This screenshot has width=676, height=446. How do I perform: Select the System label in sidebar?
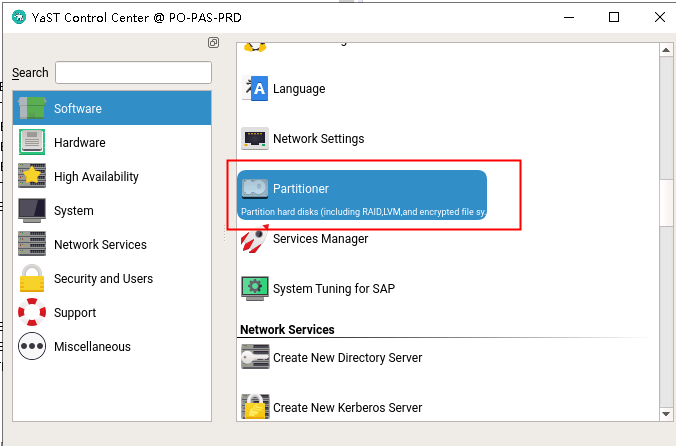click(74, 210)
